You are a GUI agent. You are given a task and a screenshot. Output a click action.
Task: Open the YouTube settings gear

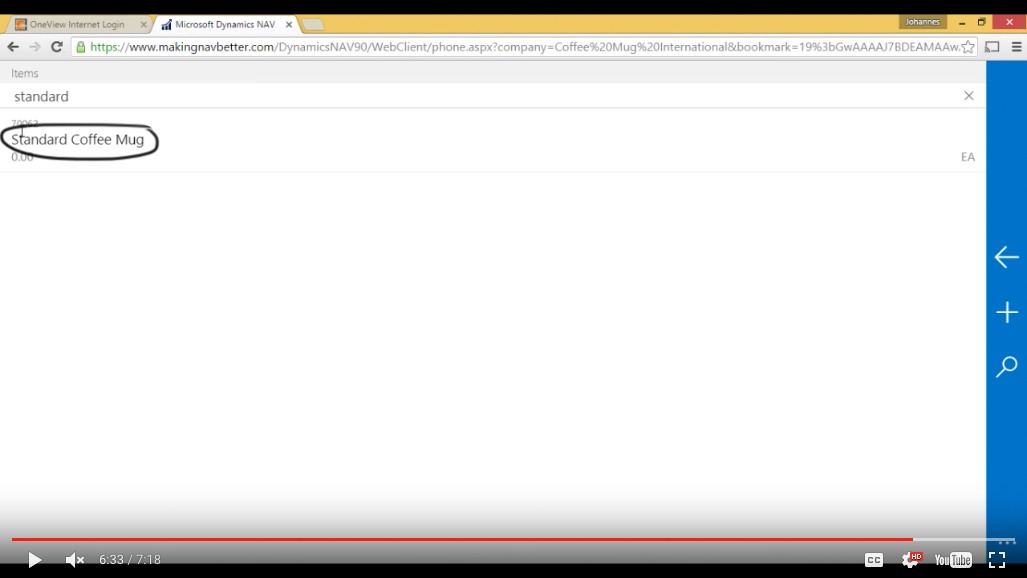(x=910, y=560)
